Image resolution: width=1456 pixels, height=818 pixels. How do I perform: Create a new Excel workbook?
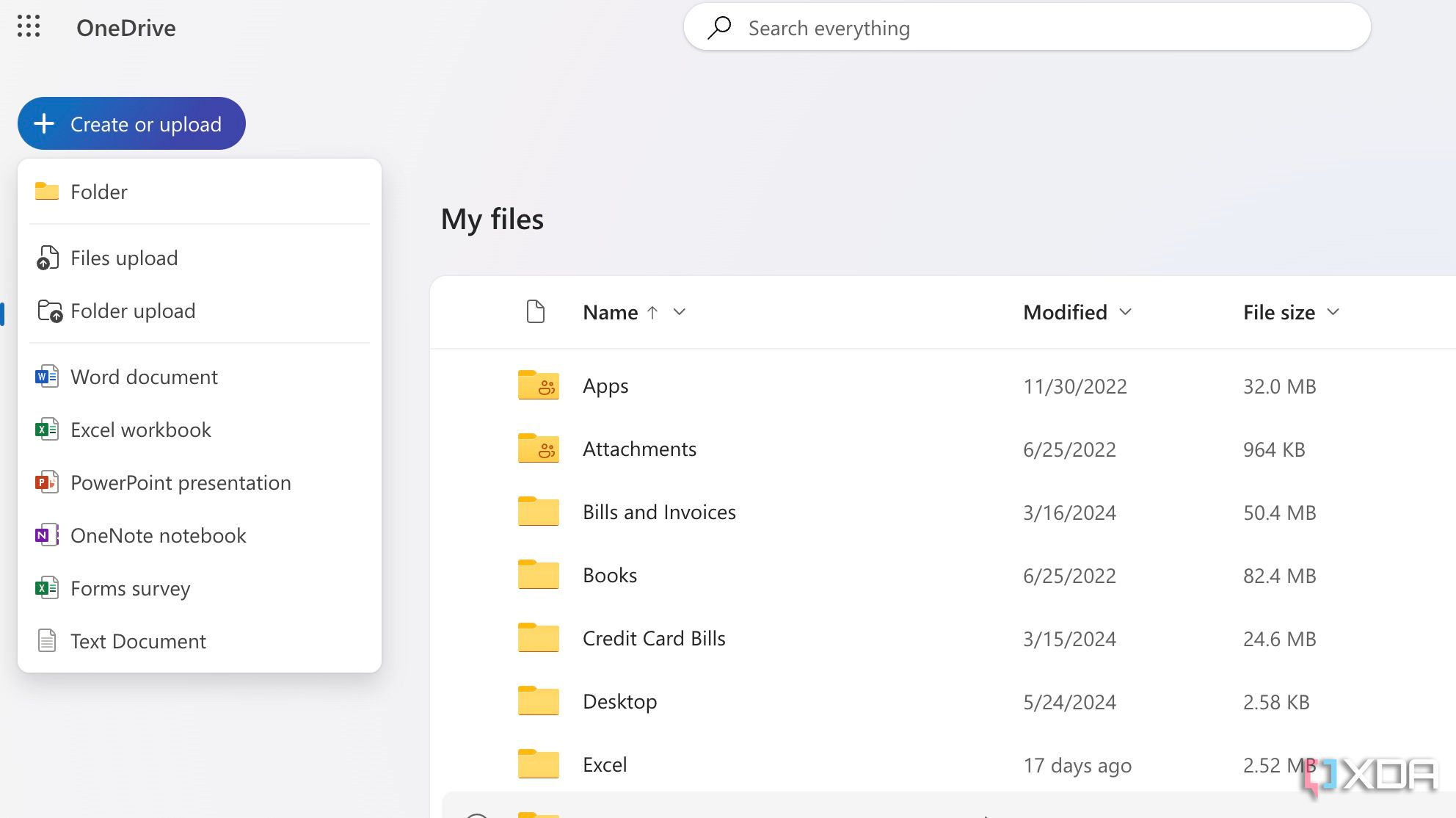[200, 430]
